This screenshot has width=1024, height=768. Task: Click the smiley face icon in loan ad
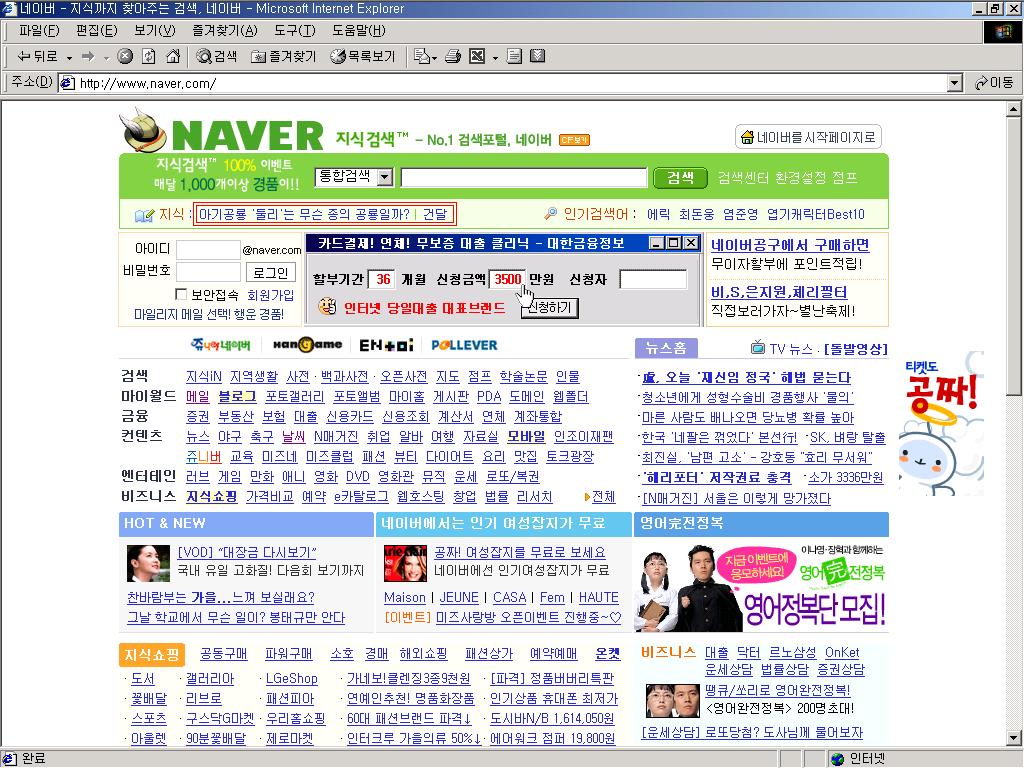tap(327, 306)
